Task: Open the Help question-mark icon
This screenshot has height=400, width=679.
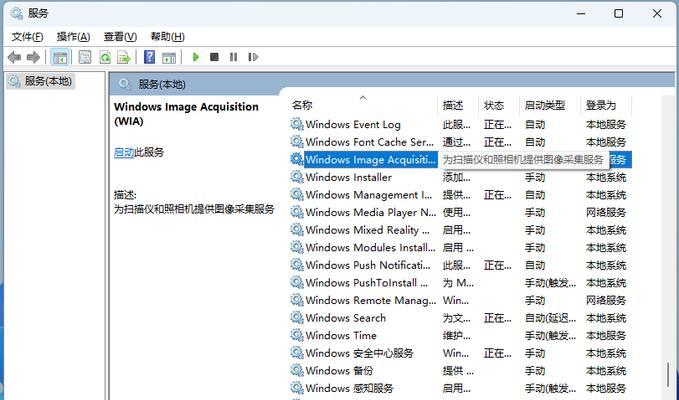Action: pyautogui.click(x=149, y=57)
